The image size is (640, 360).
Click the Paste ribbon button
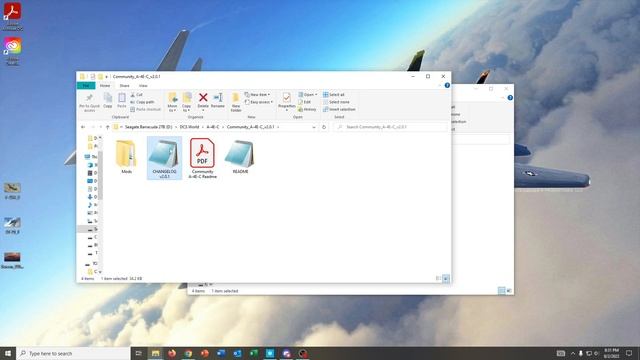[122, 101]
